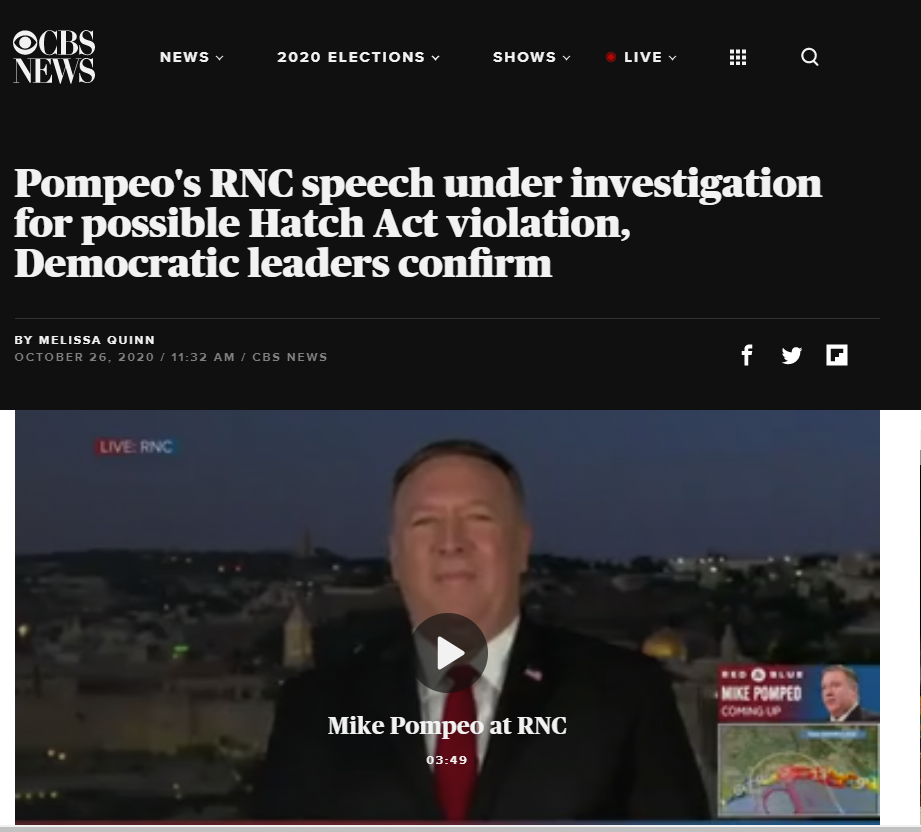Open the 2020 Elections menu item
Viewport: 921px width, 832px height.
pyautogui.click(x=351, y=57)
